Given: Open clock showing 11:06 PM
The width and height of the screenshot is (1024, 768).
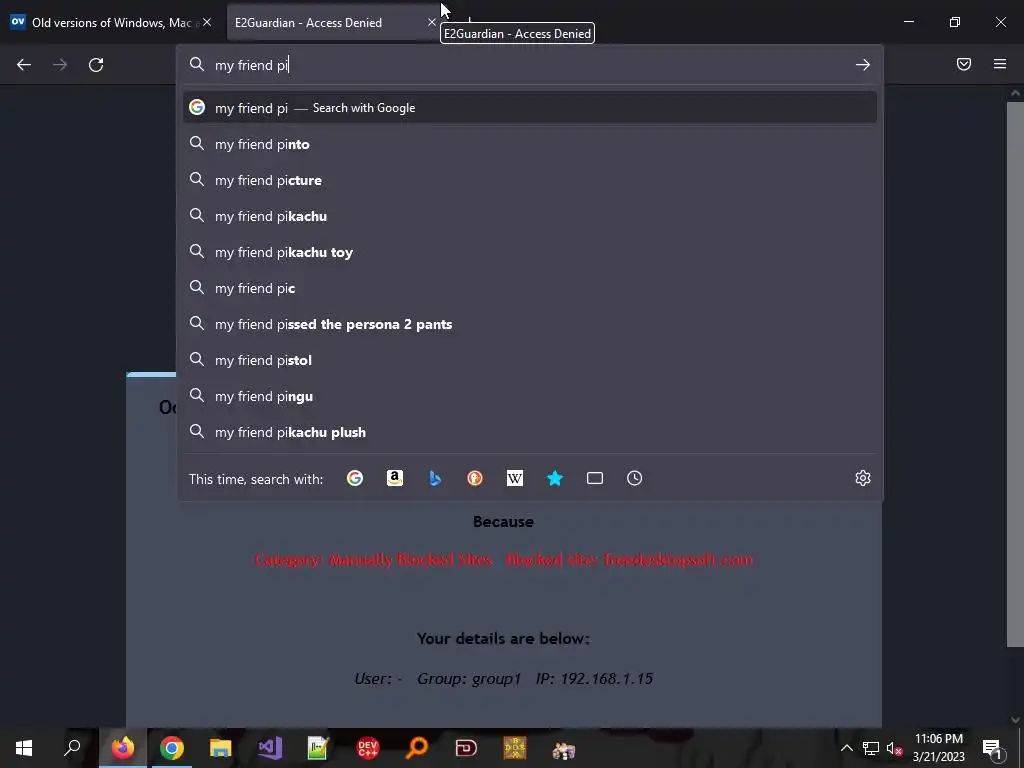Looking at the screenshot, I should [x=938, y=748].
